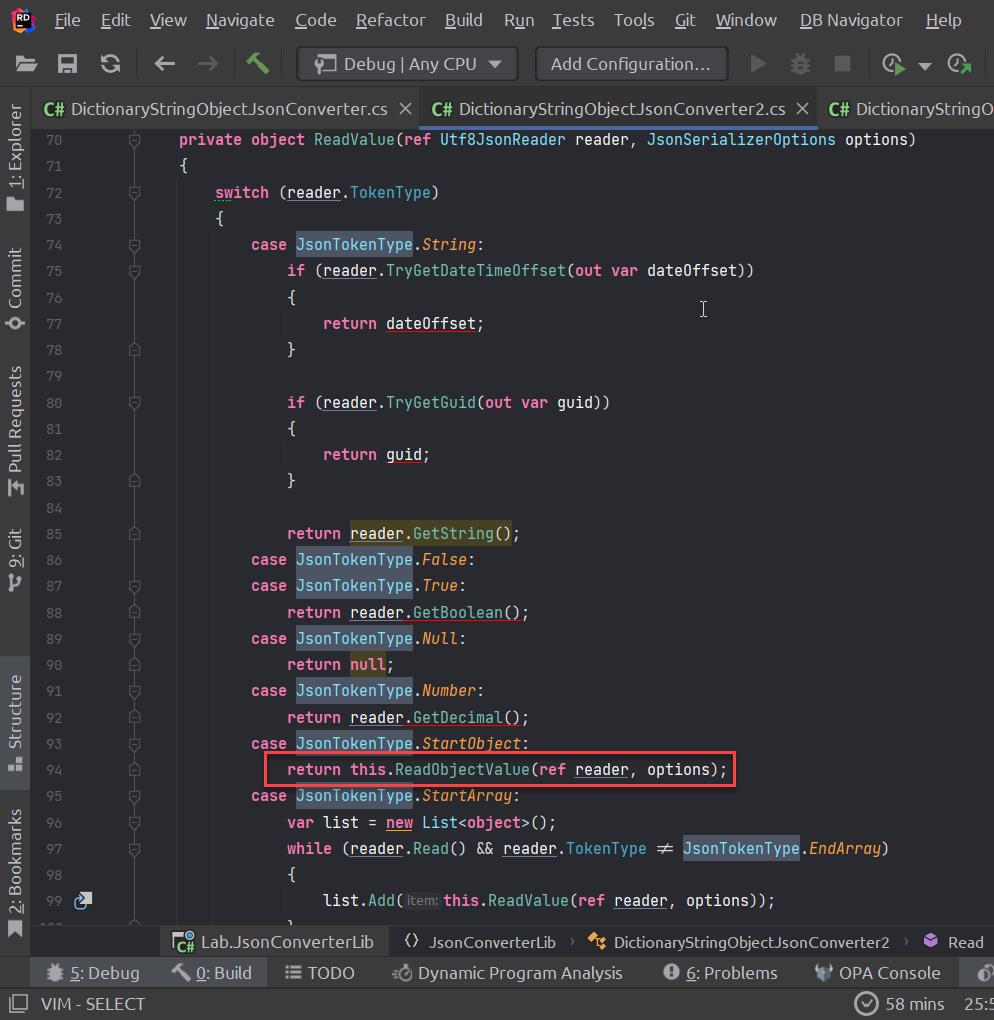
Task: Open the Git tool window
Action: pos(14,557)
